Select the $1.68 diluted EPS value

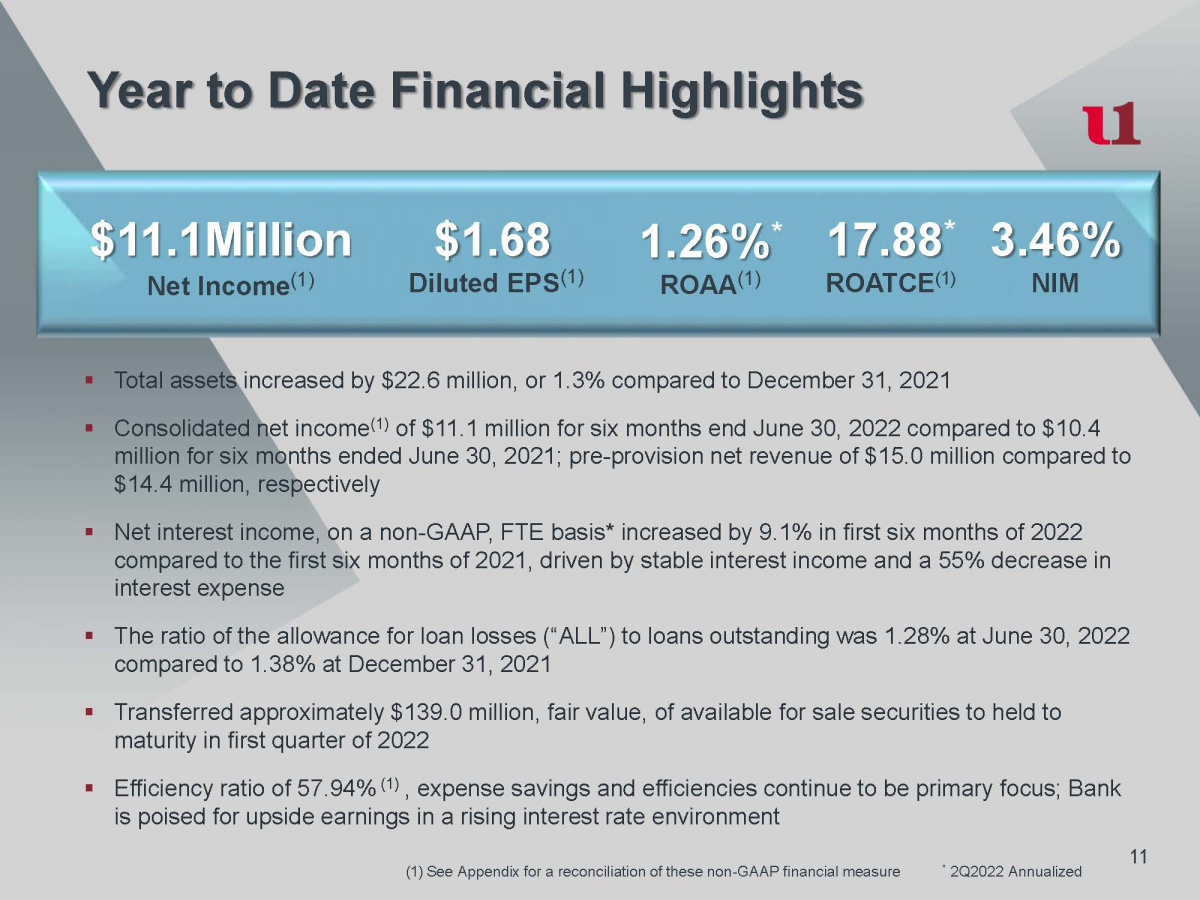click(x=493, y=240)
